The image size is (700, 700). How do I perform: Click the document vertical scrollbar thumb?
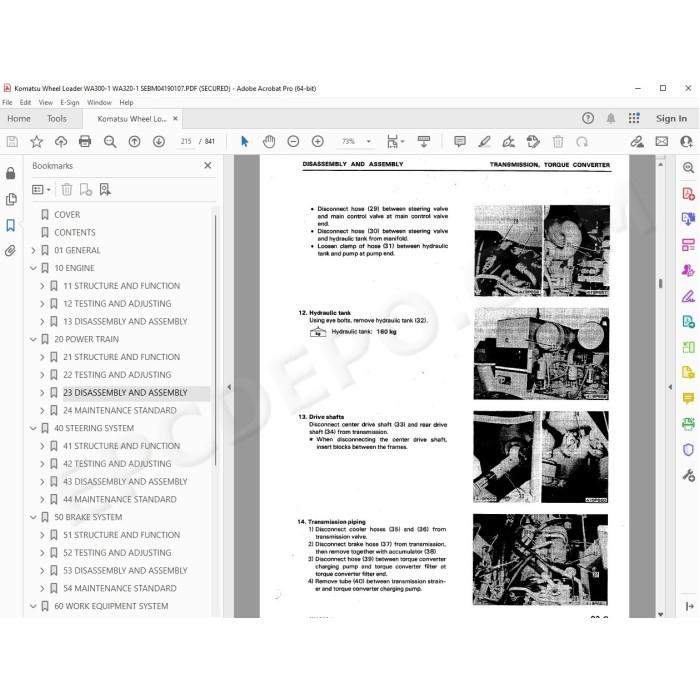pyautogui.click(x=660, y=283)
